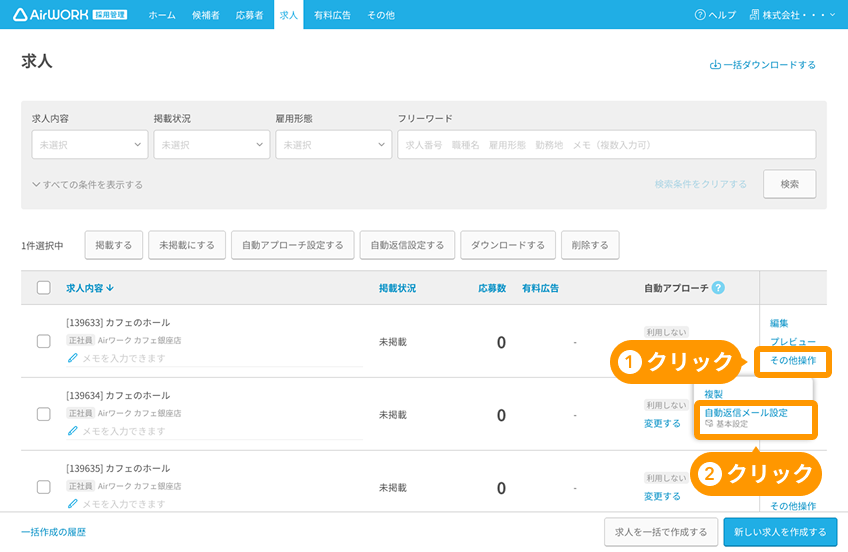The width and height of the screenshot is (848, 552).
Task: Open 一括作成の履歴 link
Action: coord(54,532)
